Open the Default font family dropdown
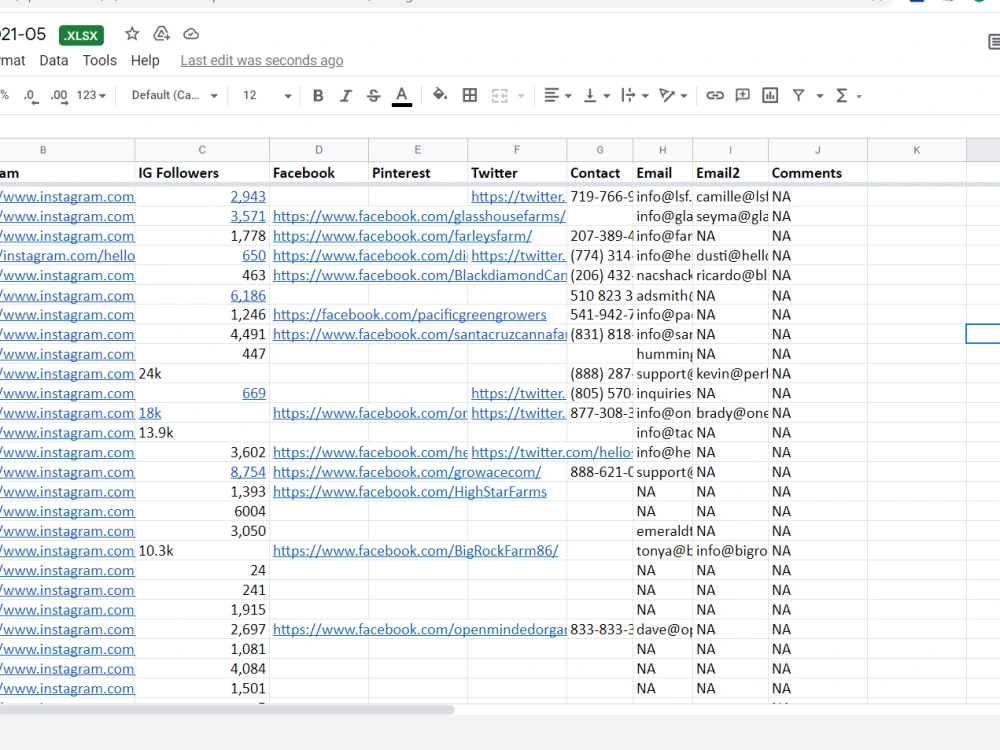 tap(174, 96)
